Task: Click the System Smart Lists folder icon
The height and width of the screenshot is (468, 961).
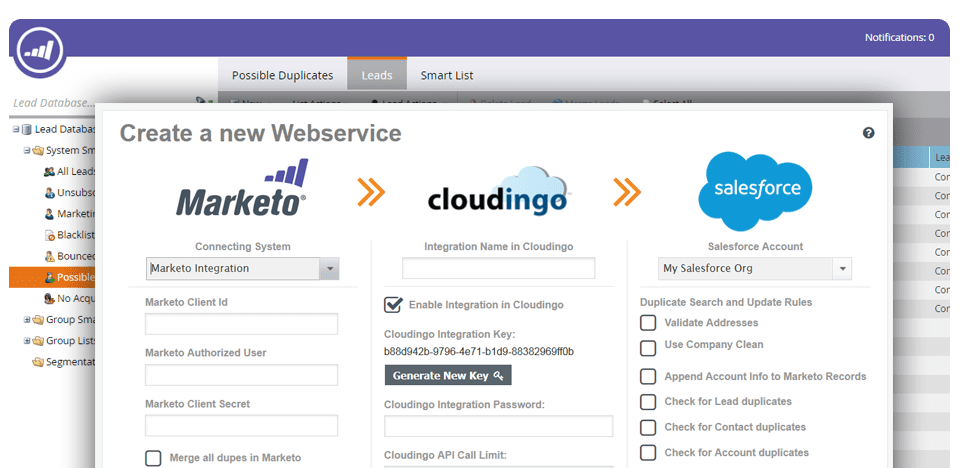Action: tap(38, 151)
